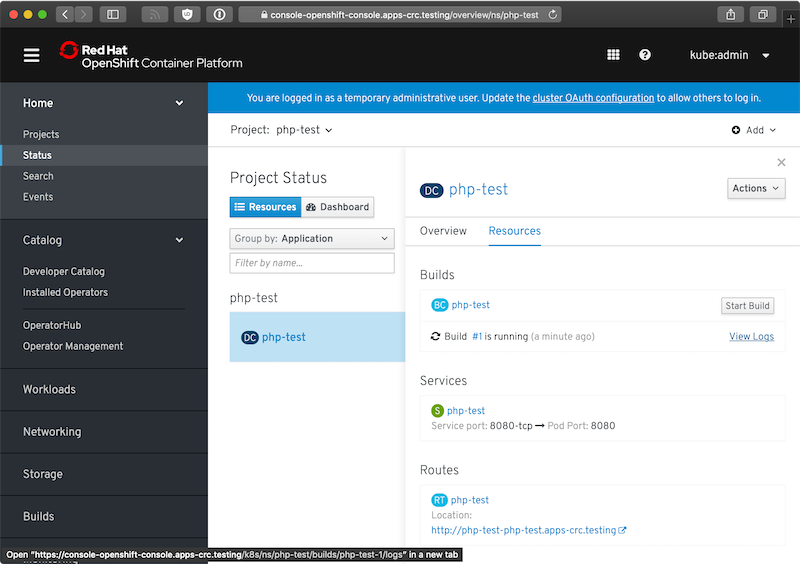
Task: Open Events in sidebar
Action: click(38, 197)
